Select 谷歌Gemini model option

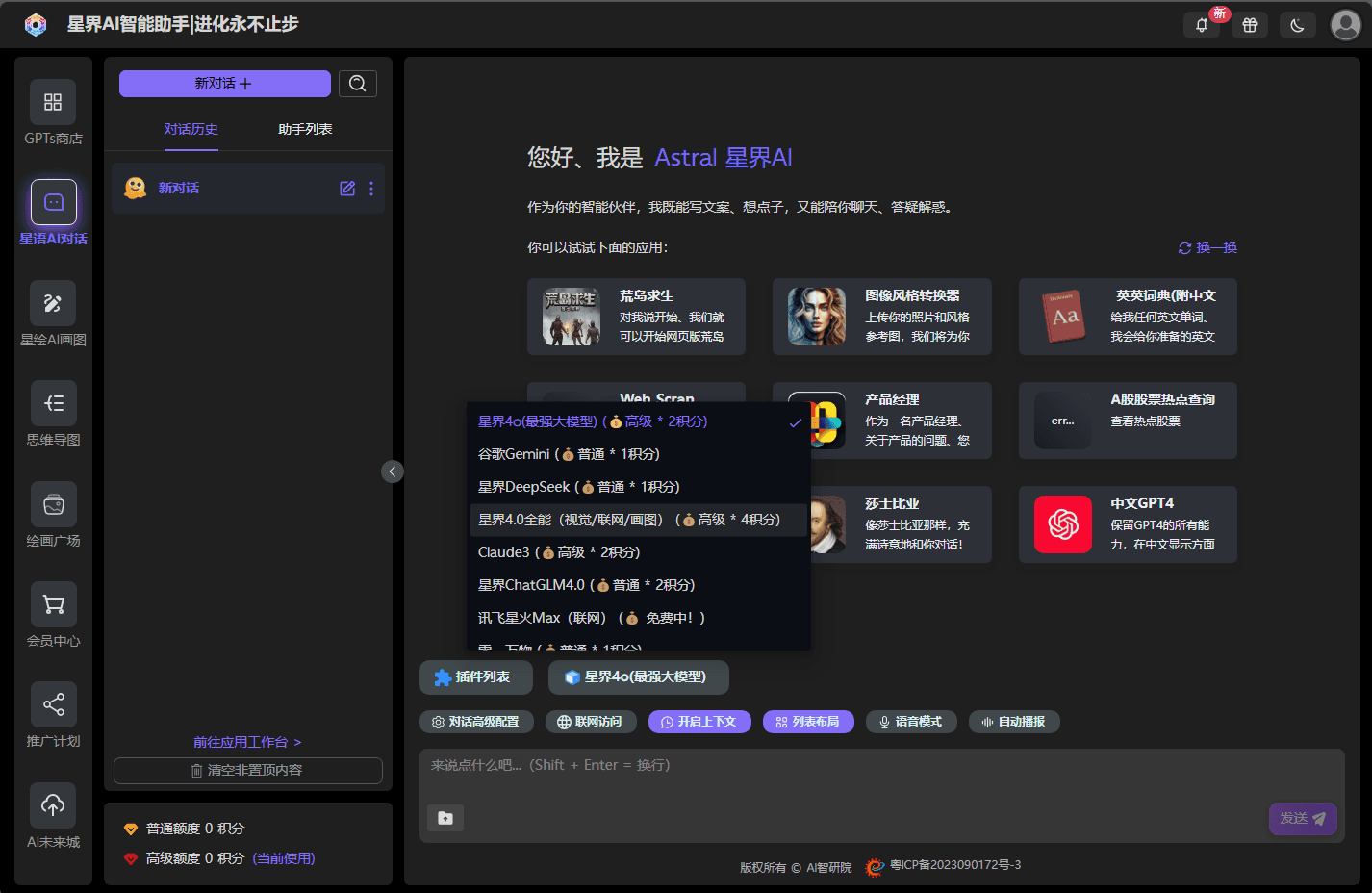point(638,454)
